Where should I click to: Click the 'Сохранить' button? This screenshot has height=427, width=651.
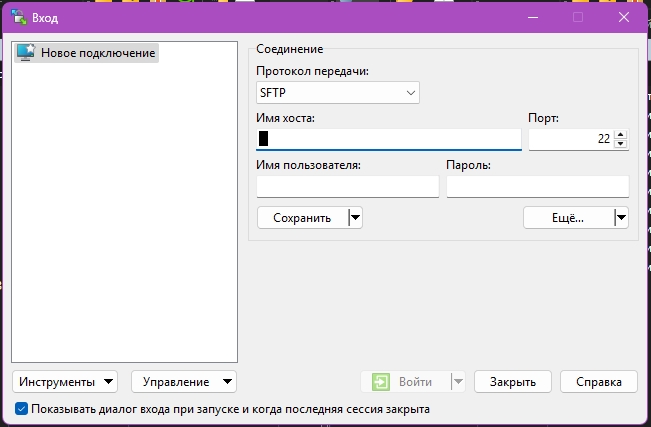303,218
